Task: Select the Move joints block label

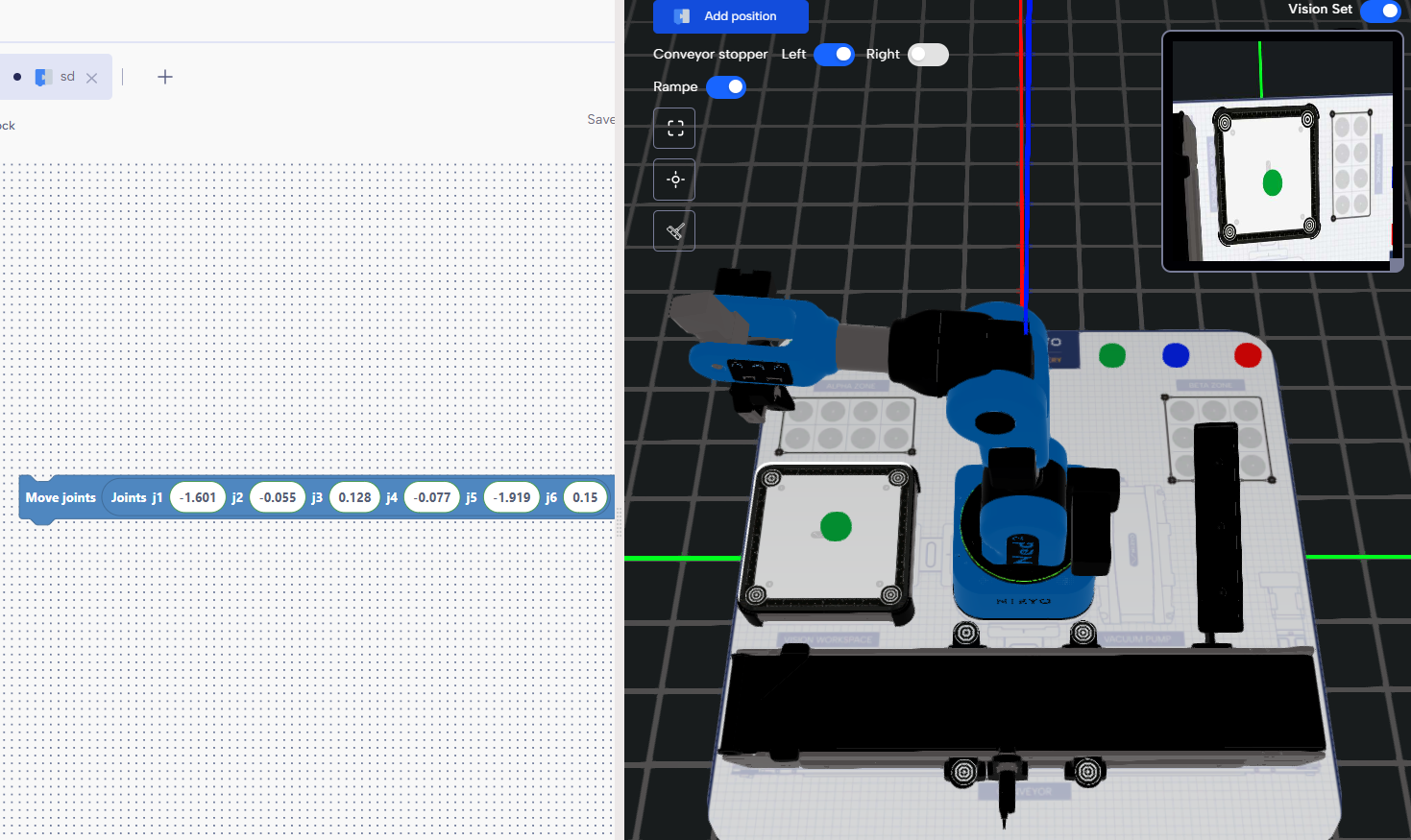Action: click(x=61, y=497)
